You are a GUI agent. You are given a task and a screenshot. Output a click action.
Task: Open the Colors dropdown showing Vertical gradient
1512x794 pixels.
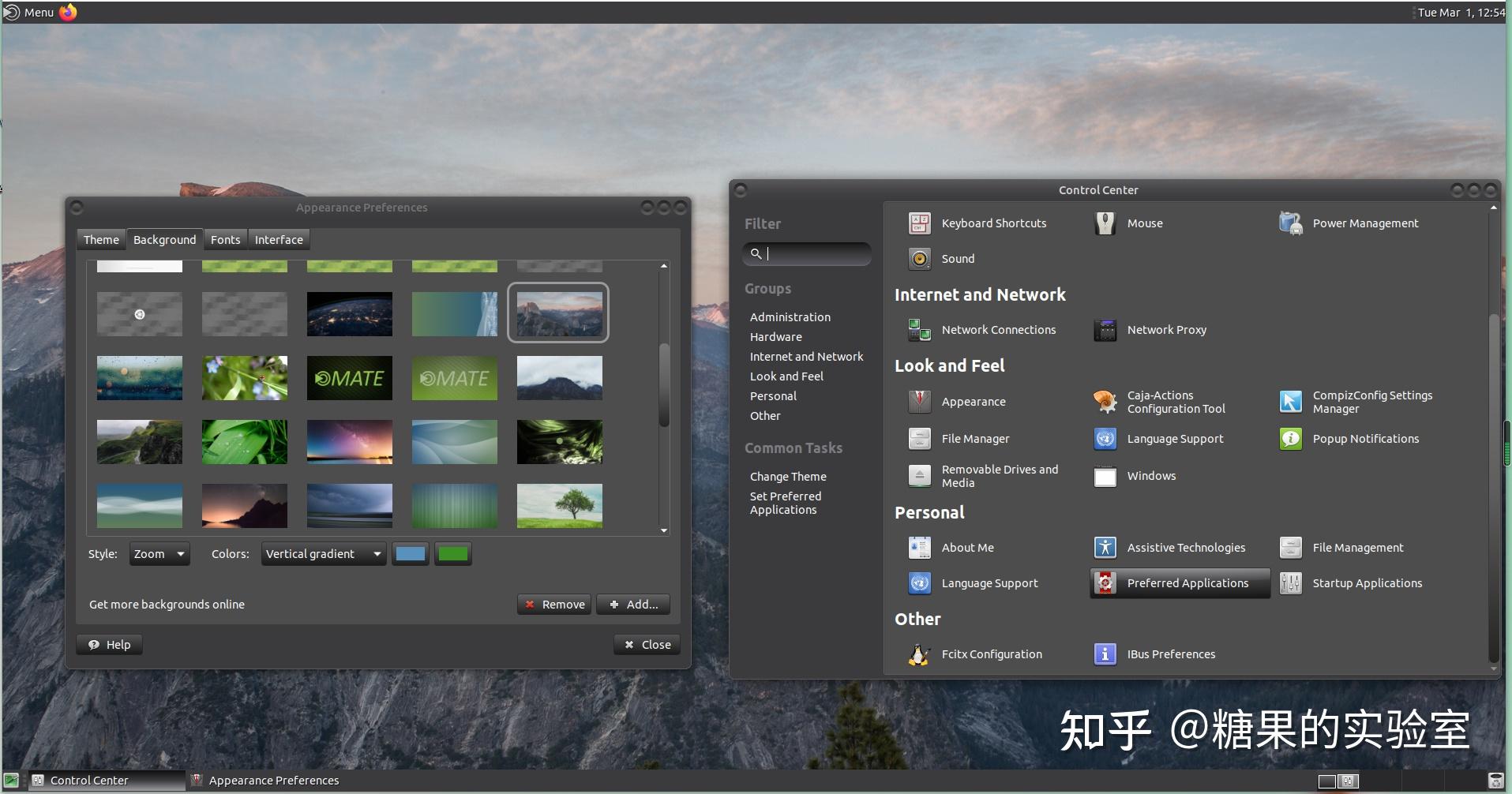click(x=323, y=553)
